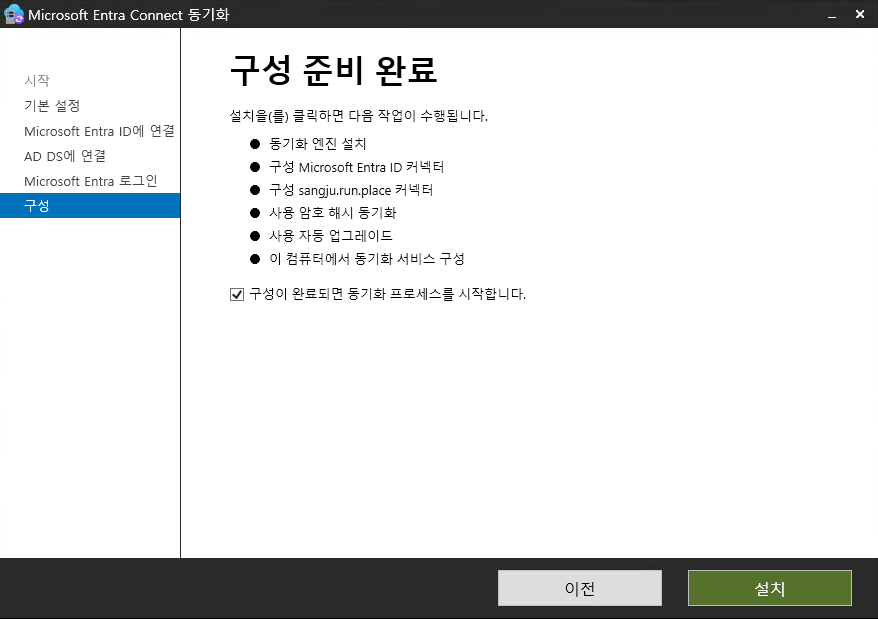Click the text 구성 sangju.run.place 커넥터
The width and height of the screenshot is (878, 619).
pos(351,190)
